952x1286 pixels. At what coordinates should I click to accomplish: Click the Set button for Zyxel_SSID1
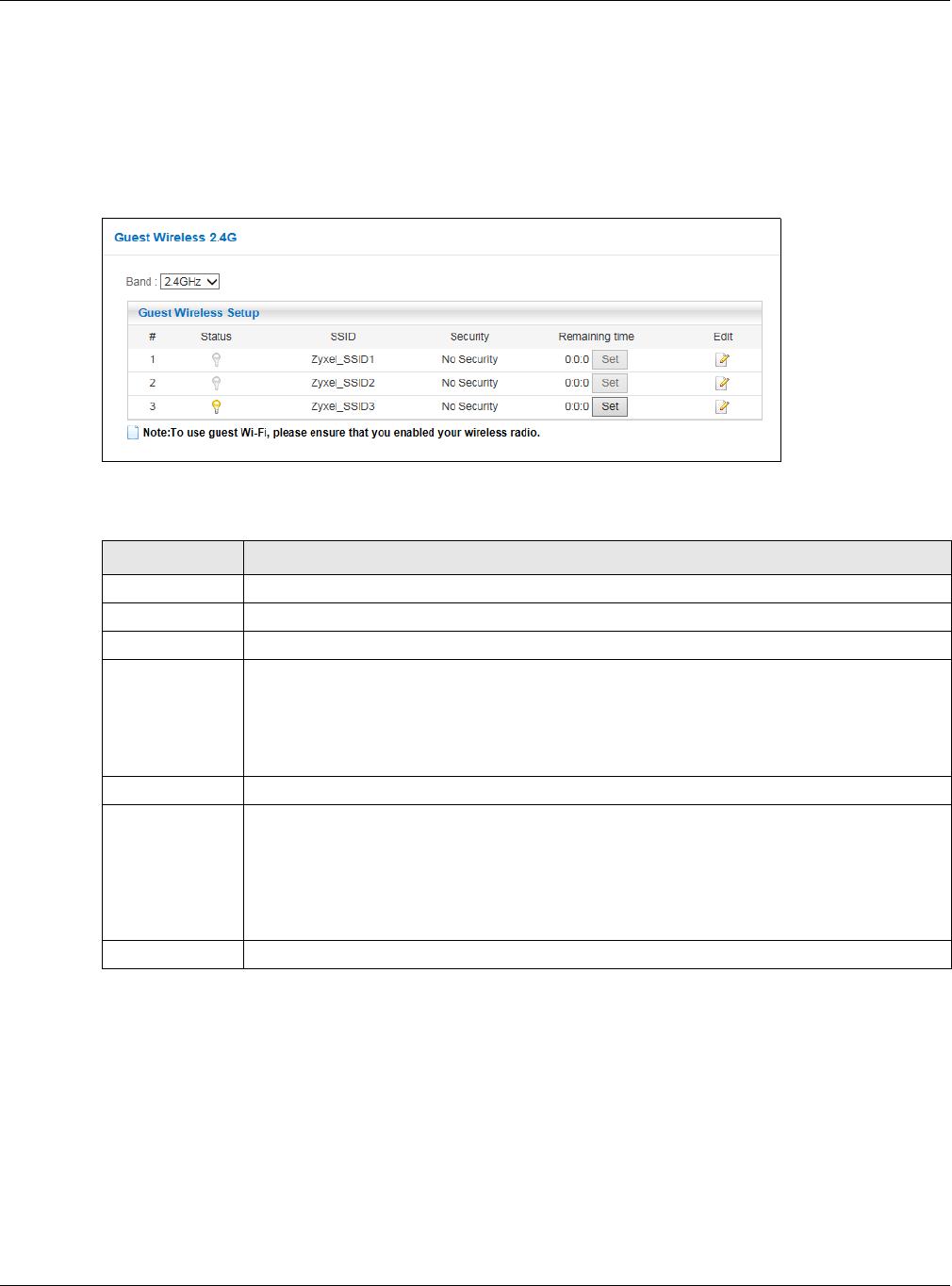[610, 359]
